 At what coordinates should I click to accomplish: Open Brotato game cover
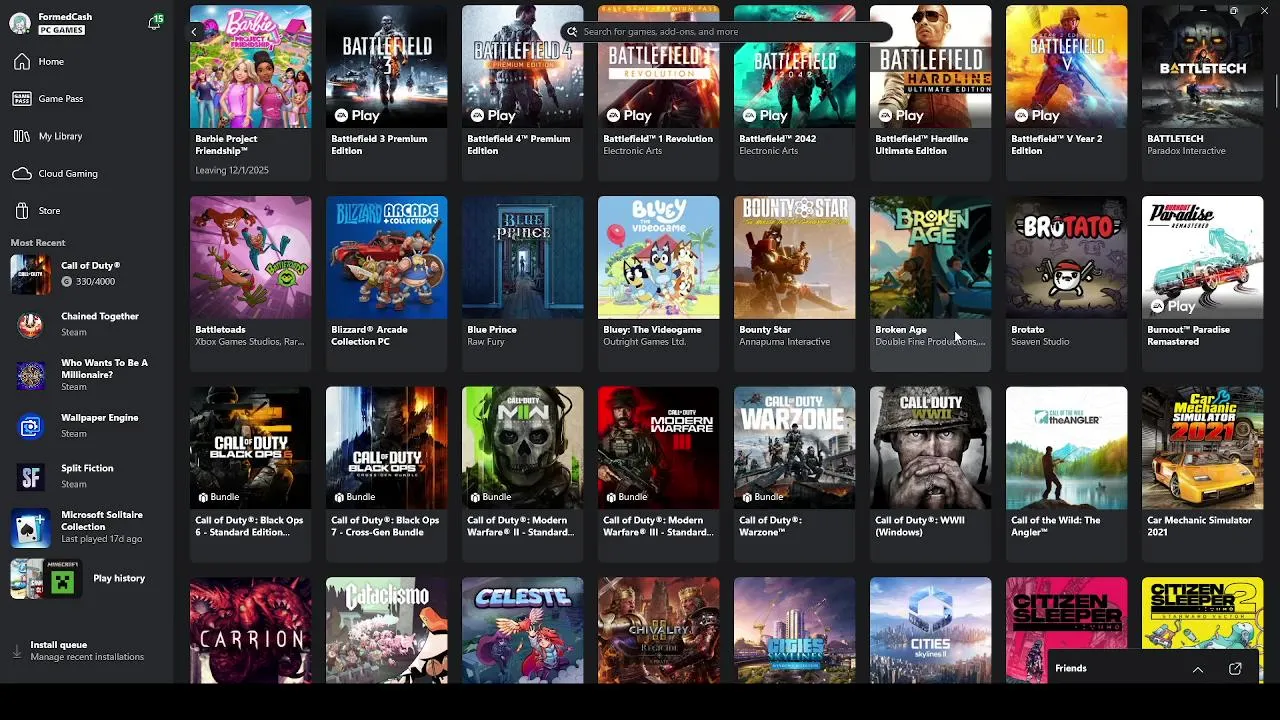pos(1066,257)
